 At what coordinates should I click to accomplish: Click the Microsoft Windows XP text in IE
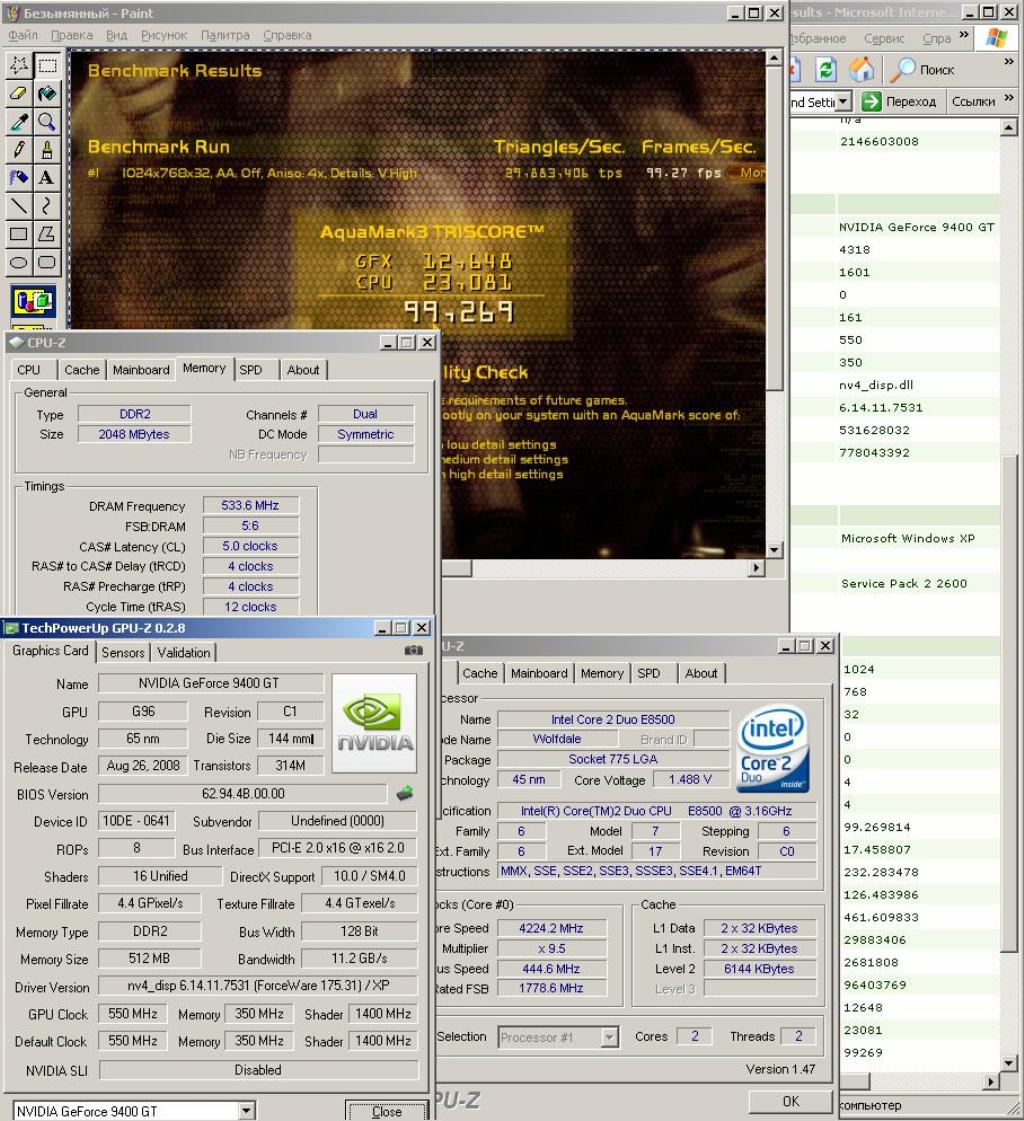click(908, 538)
